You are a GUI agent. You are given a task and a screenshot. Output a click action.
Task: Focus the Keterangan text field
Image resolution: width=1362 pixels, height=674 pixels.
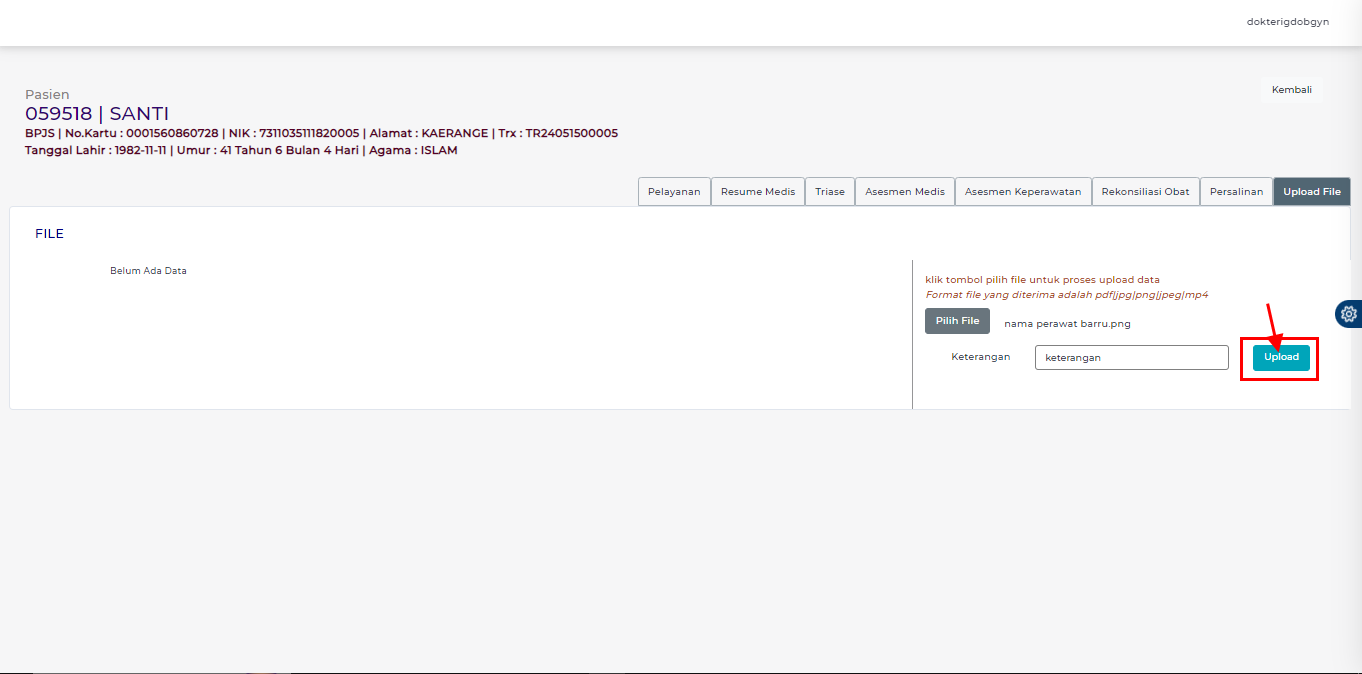(x=1131, y=357)
